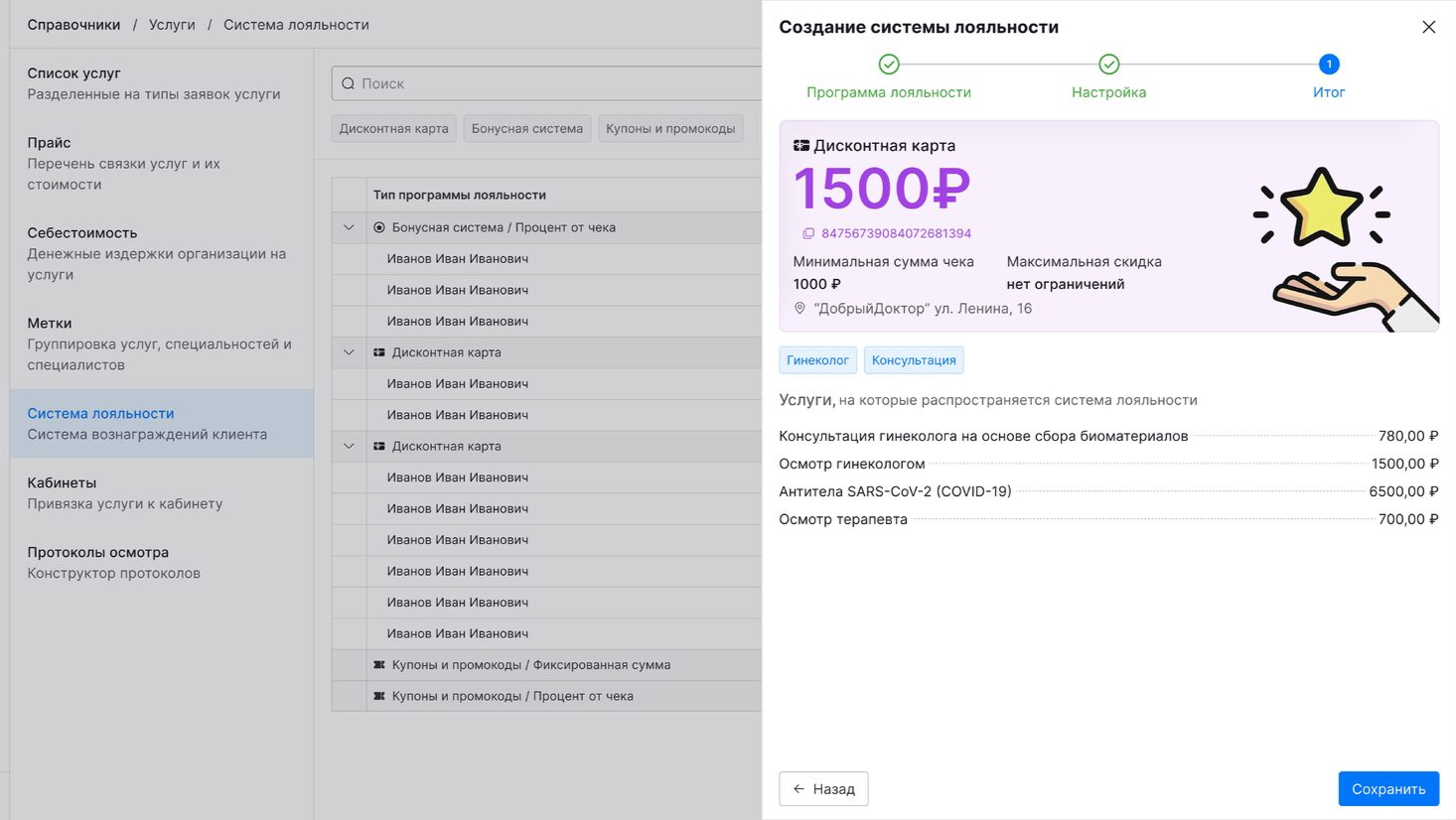The image size is (1456, 820).
Task: Click the search magnifier icon
Action: click(x=349, y=84)
